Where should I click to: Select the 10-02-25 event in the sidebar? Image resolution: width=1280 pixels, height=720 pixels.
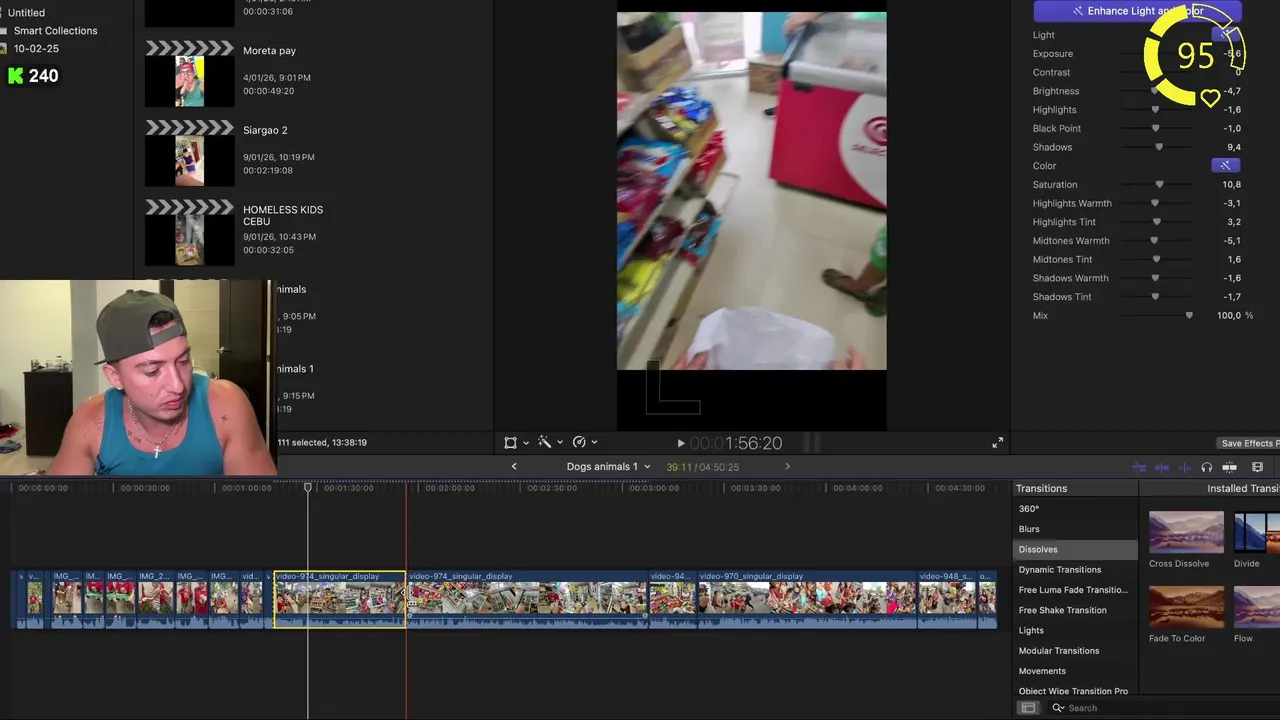(x=36, y=49)
